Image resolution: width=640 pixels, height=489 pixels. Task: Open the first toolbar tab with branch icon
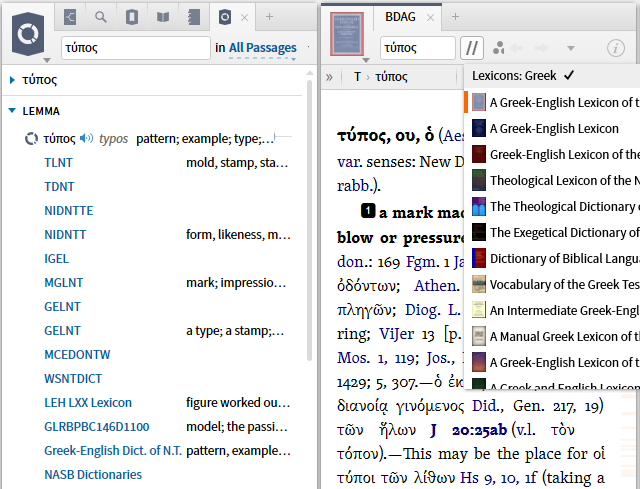[x=70, y=17]
